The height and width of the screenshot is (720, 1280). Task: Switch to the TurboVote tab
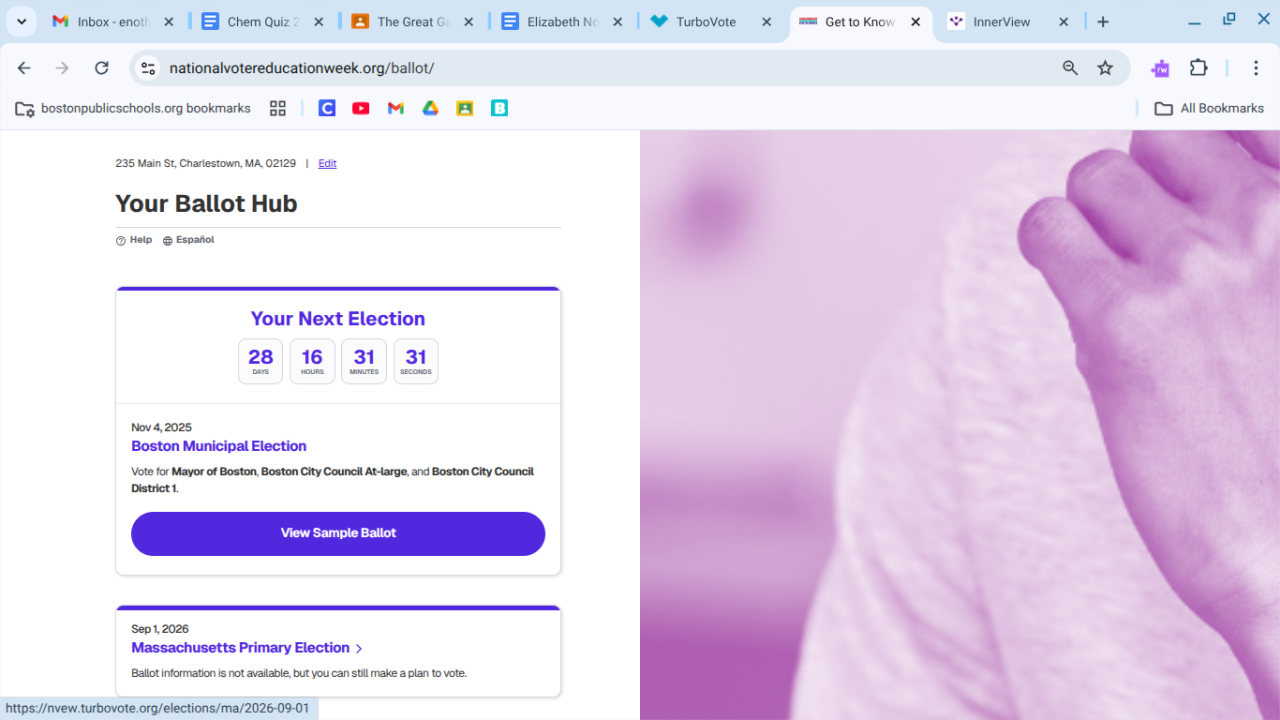pyautogui.click(x=712, y=22)
